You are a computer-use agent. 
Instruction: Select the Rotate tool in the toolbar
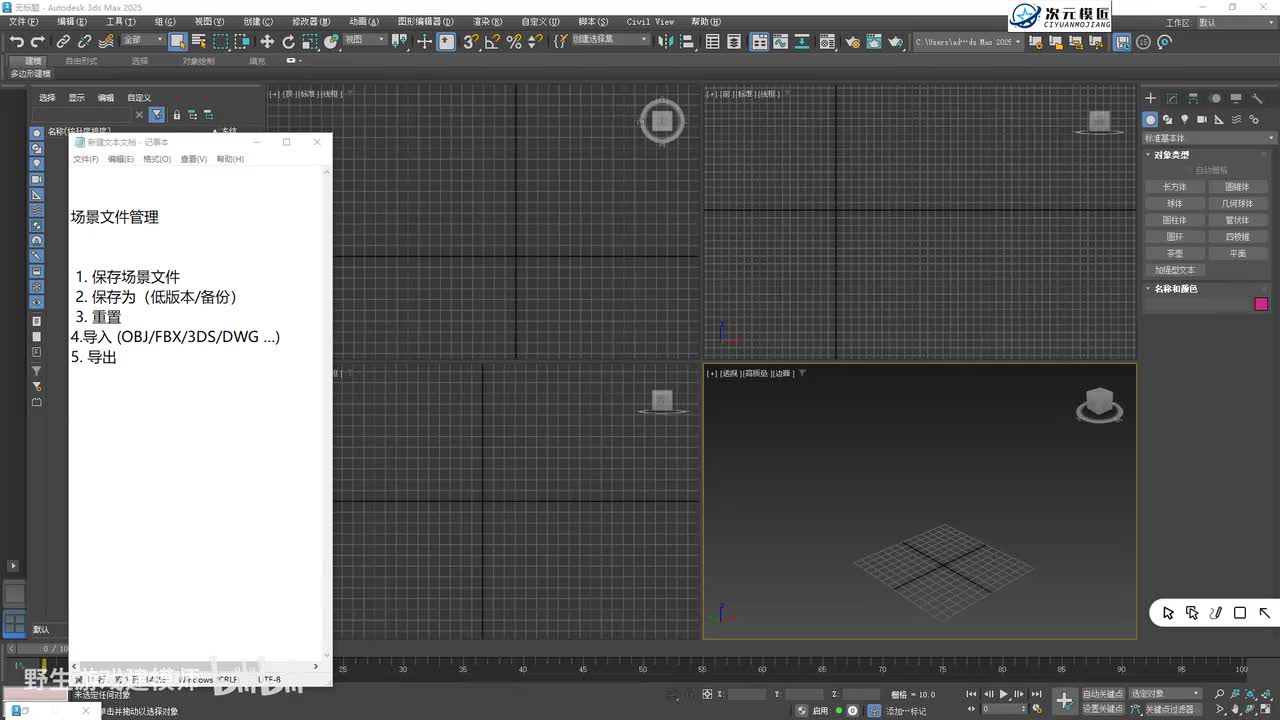[288, 41]
